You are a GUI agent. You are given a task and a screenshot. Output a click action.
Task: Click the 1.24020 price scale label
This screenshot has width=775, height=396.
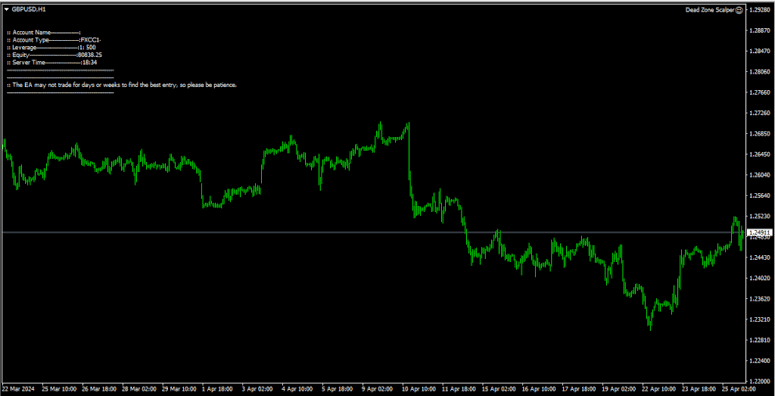[x=760, y=278]
